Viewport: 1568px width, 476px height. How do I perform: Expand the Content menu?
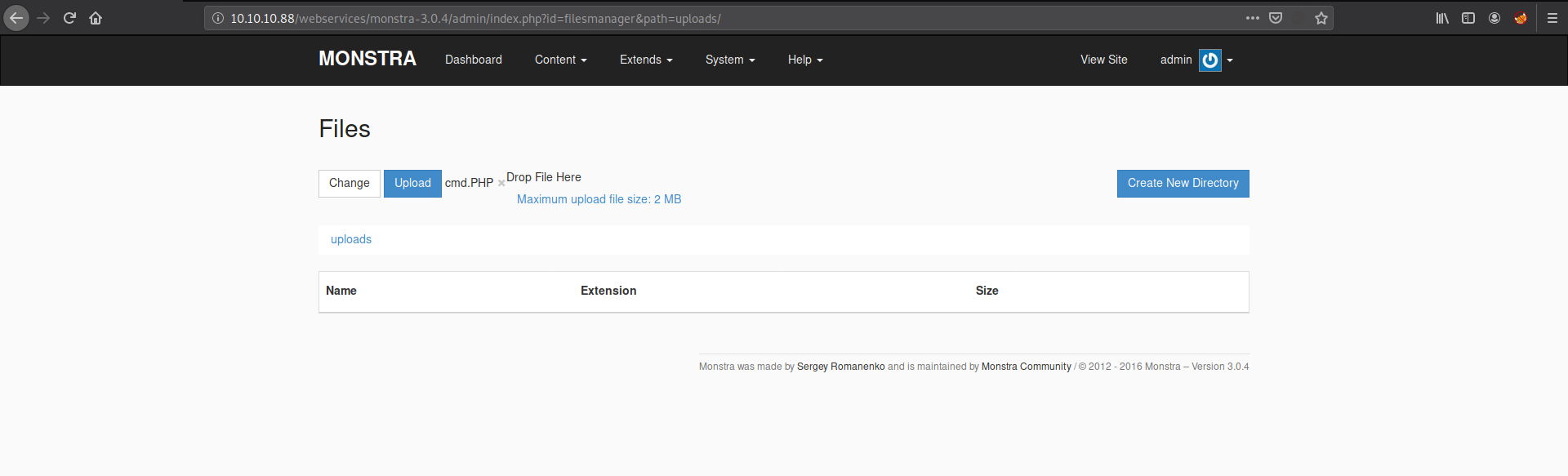pyautogui.click(x=561, y=60)
